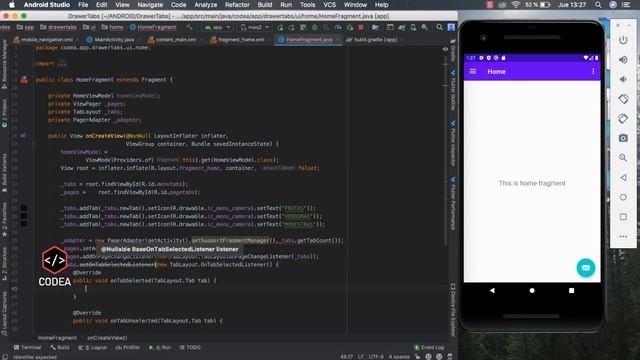Click the emulator sidebar overview square button
Viewport: 640px width, 360px height.
(623, 217)
